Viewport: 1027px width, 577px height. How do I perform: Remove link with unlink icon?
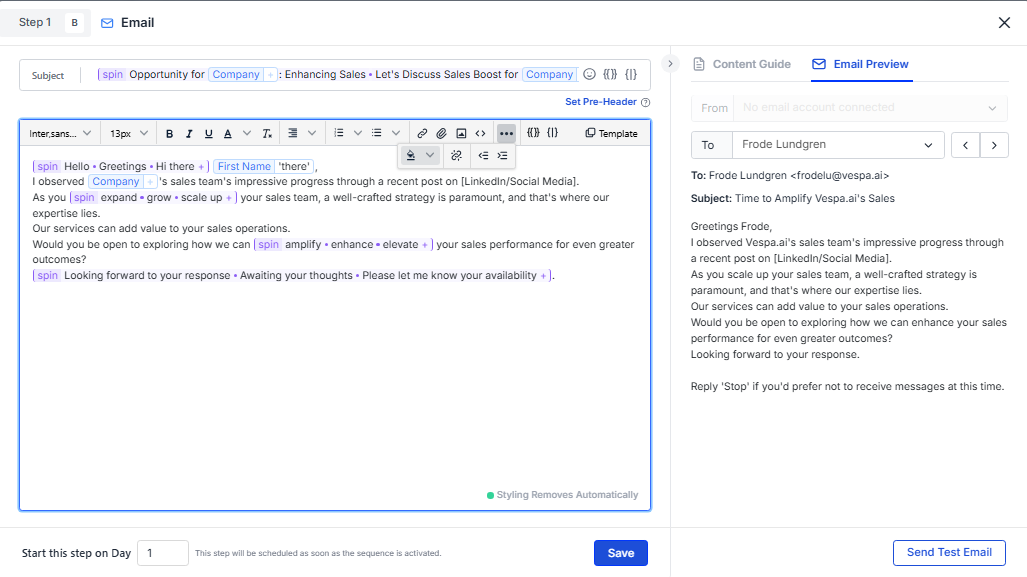click(x=457, y=156)
